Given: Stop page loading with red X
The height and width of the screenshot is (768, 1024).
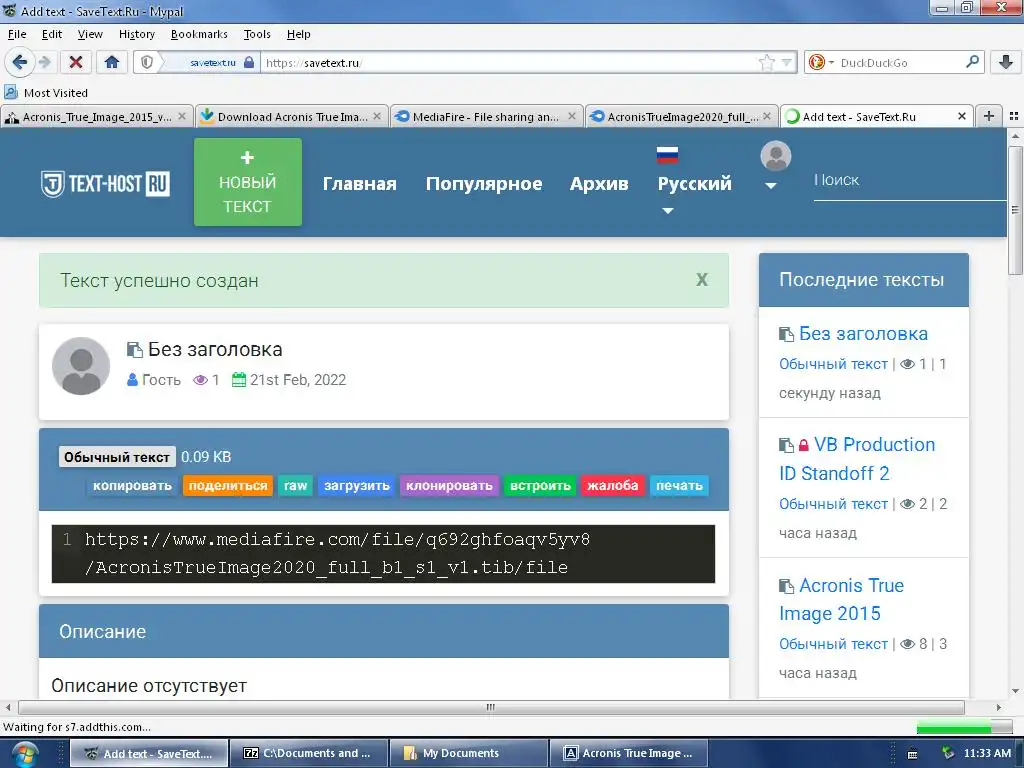Looking at the screenshot, I should tap(76, 63).
